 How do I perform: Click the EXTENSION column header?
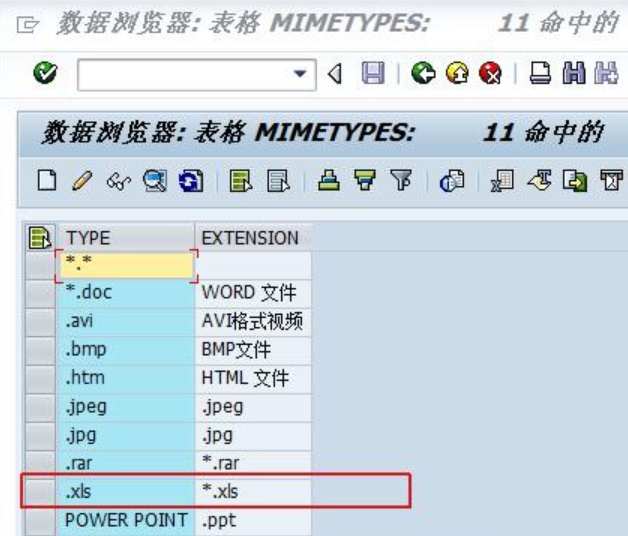pos(253,238)
